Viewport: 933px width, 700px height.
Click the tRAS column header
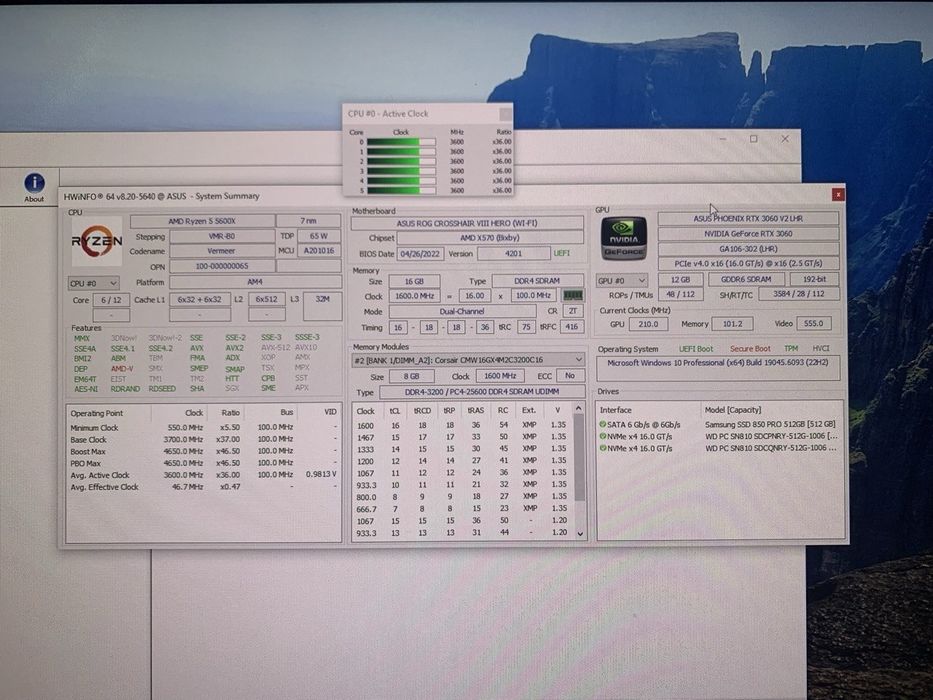coord(475,410)
